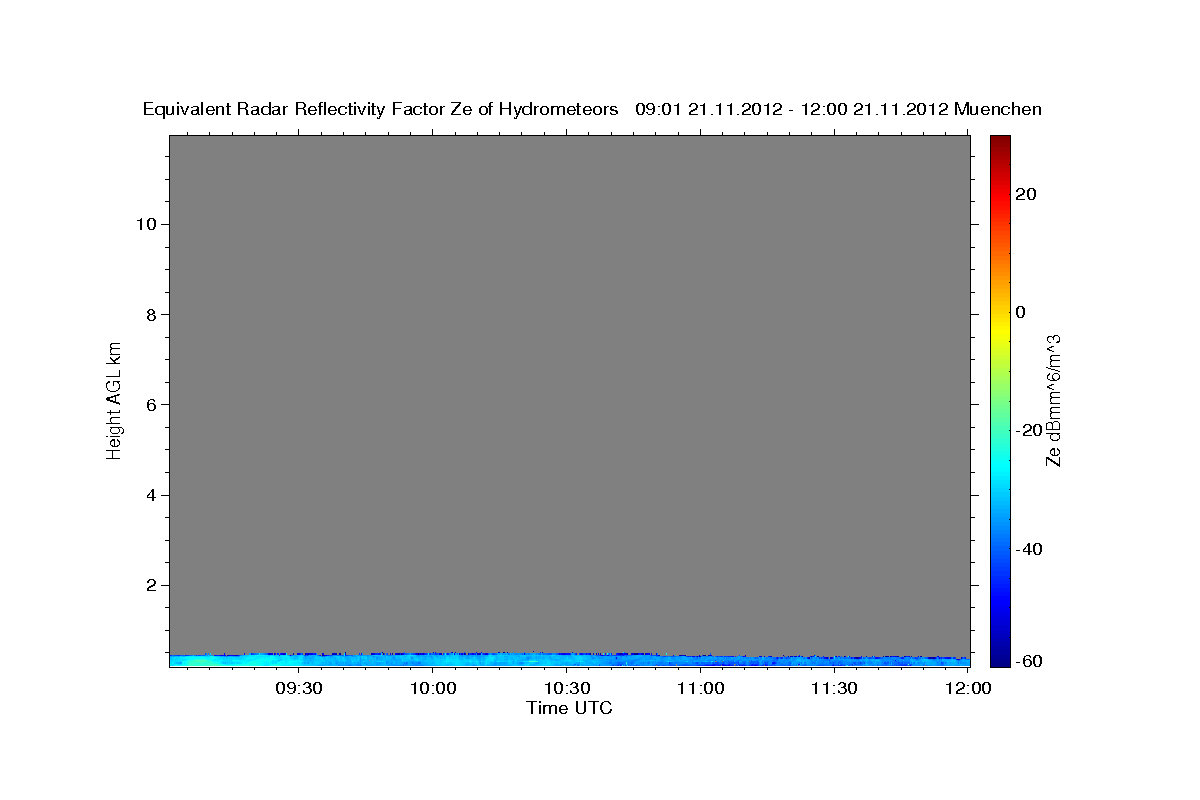1200x800 pixels.
Task: Click the colorbar value label 20
Action: [1026, 194]
